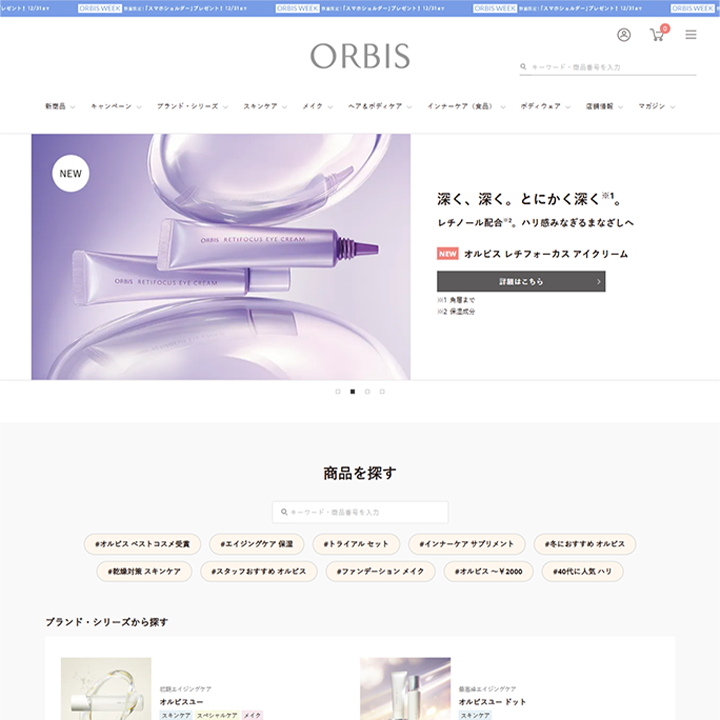Open the user account icon
720x720 pixels.
[624, 34]
